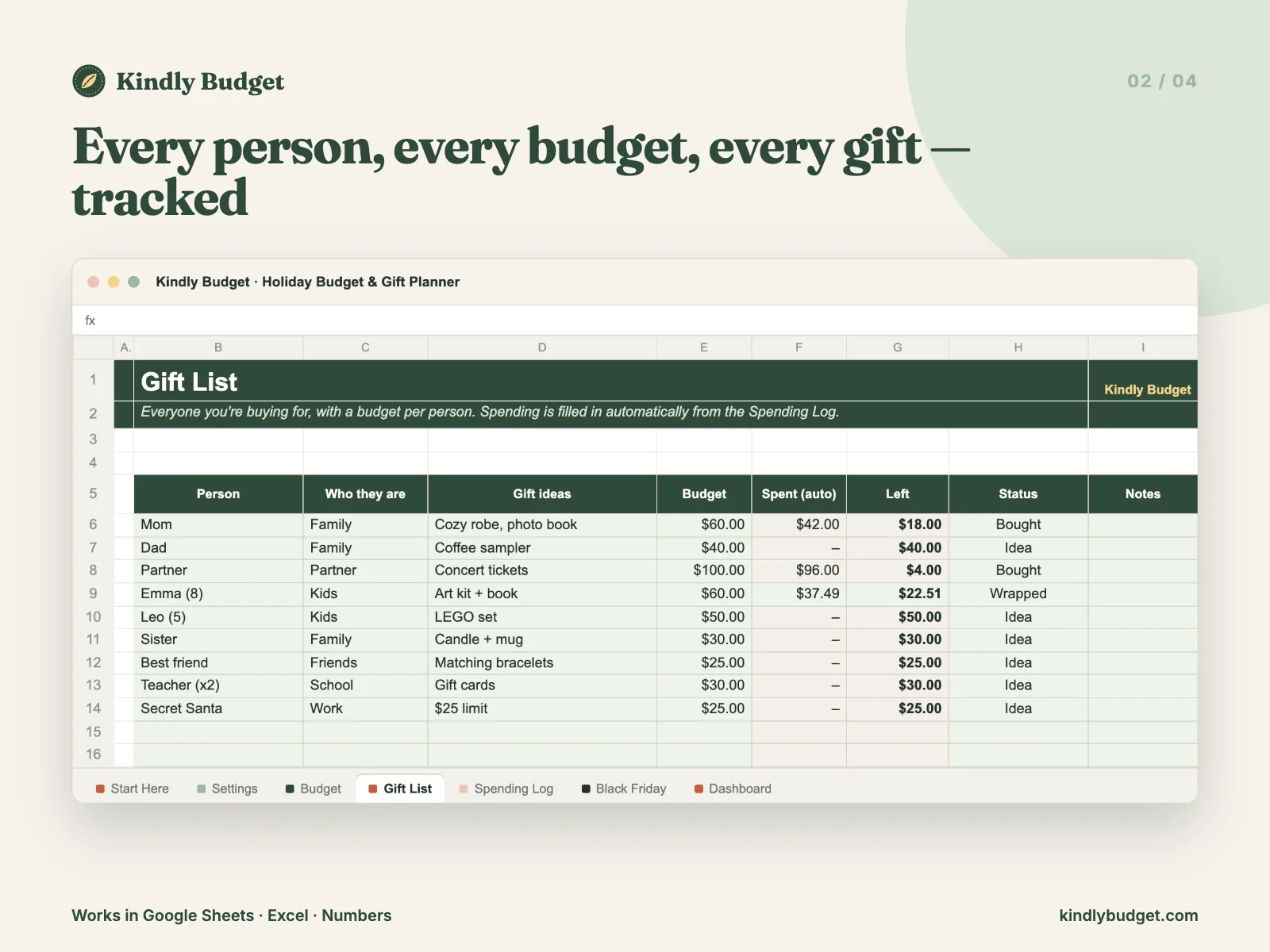Open the Start Here sheet tab
The width and height of the screenshot is (1270, 952).
click(133, 789)
